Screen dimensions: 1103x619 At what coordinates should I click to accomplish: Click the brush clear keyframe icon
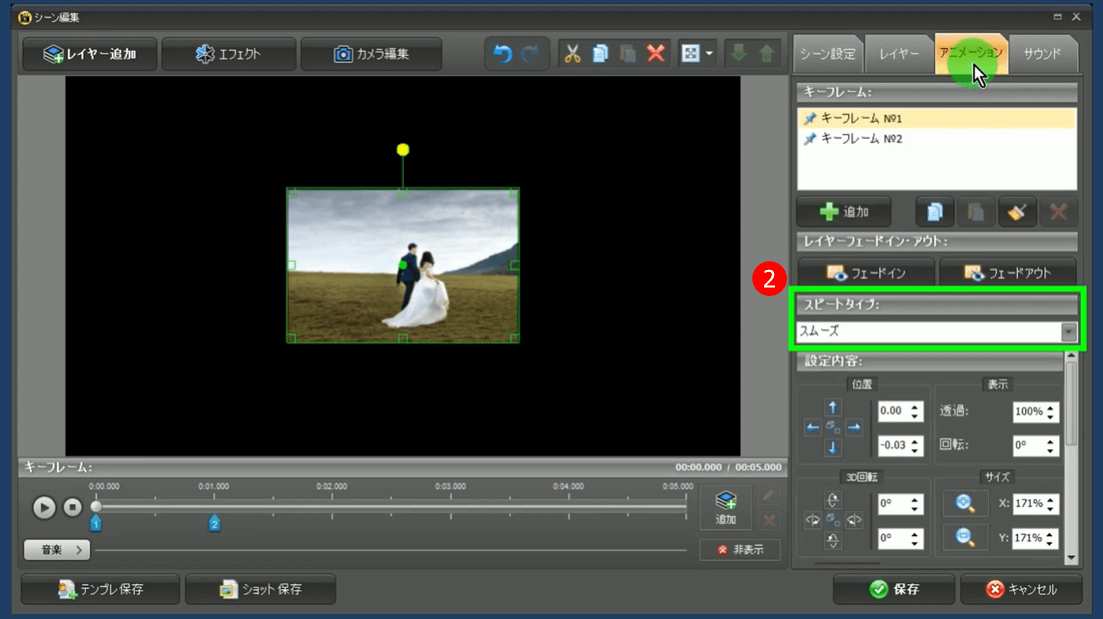1017,212
